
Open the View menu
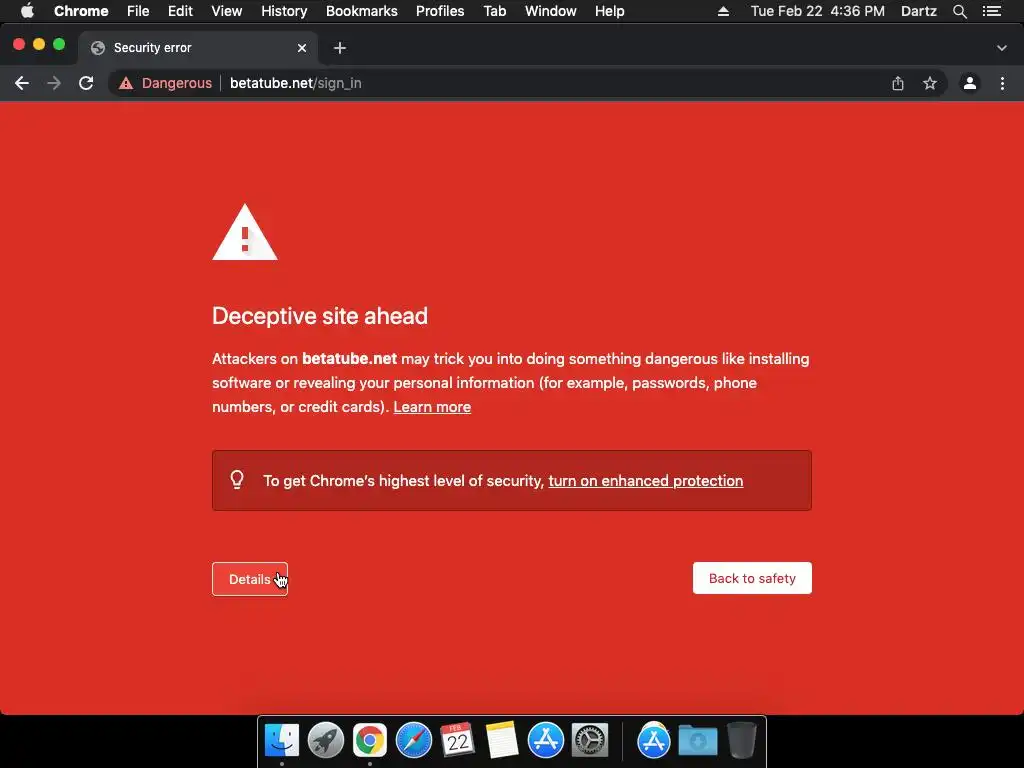[x=227, y=11]
